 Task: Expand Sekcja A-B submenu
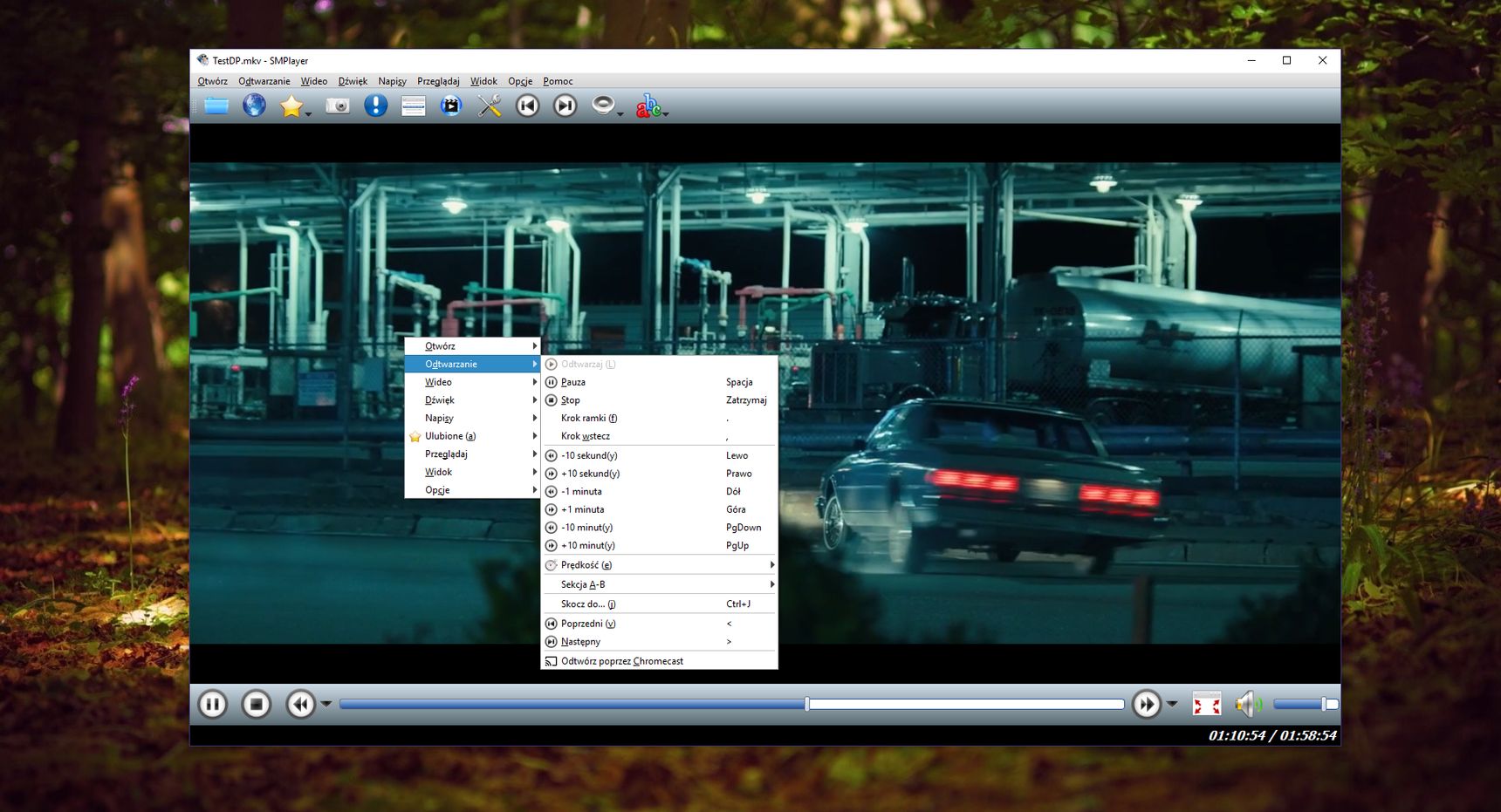(x=659, y=584)
